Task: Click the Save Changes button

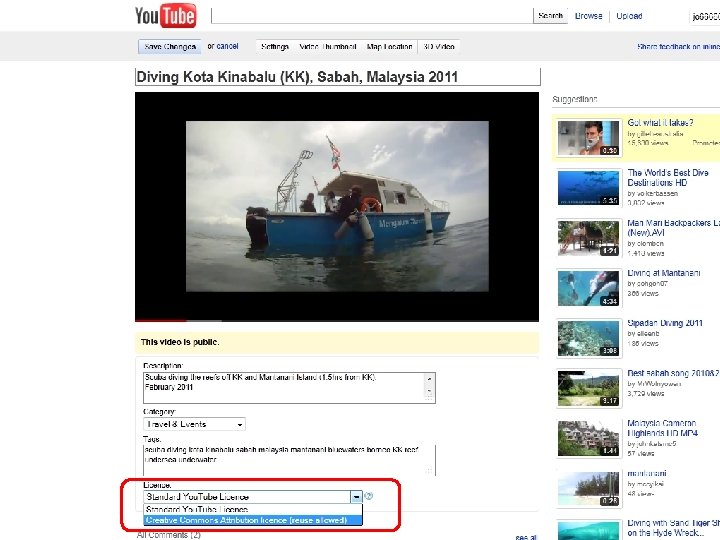Action: 169,47
